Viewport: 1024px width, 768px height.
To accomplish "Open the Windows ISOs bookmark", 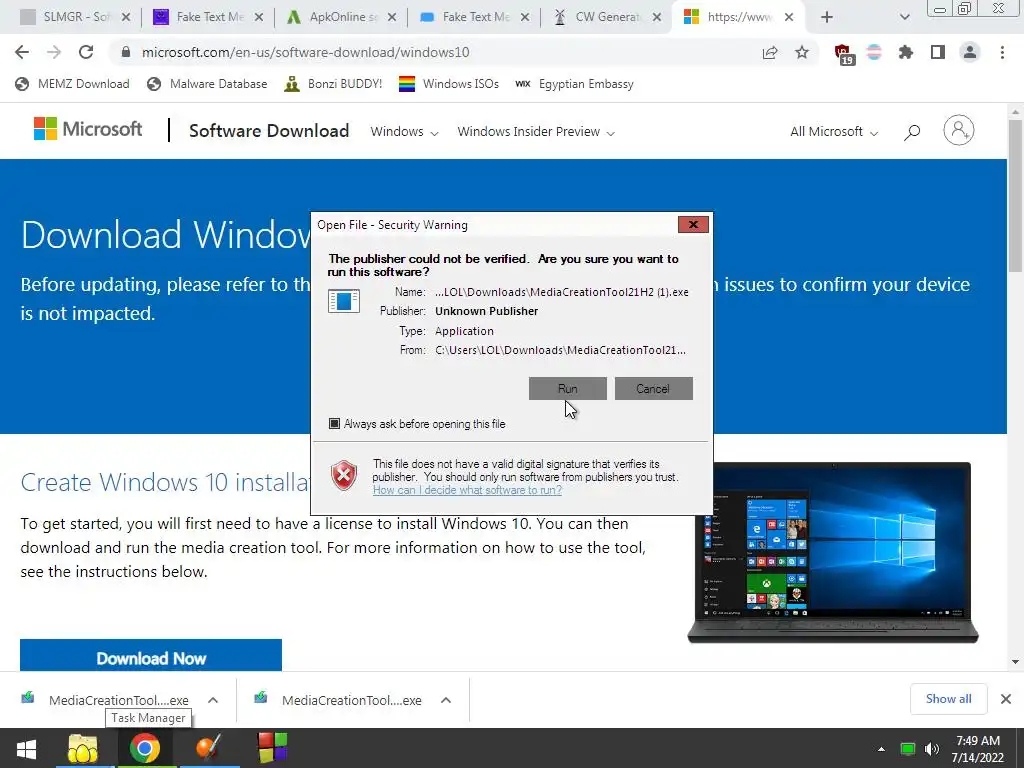I will point(449,84).
